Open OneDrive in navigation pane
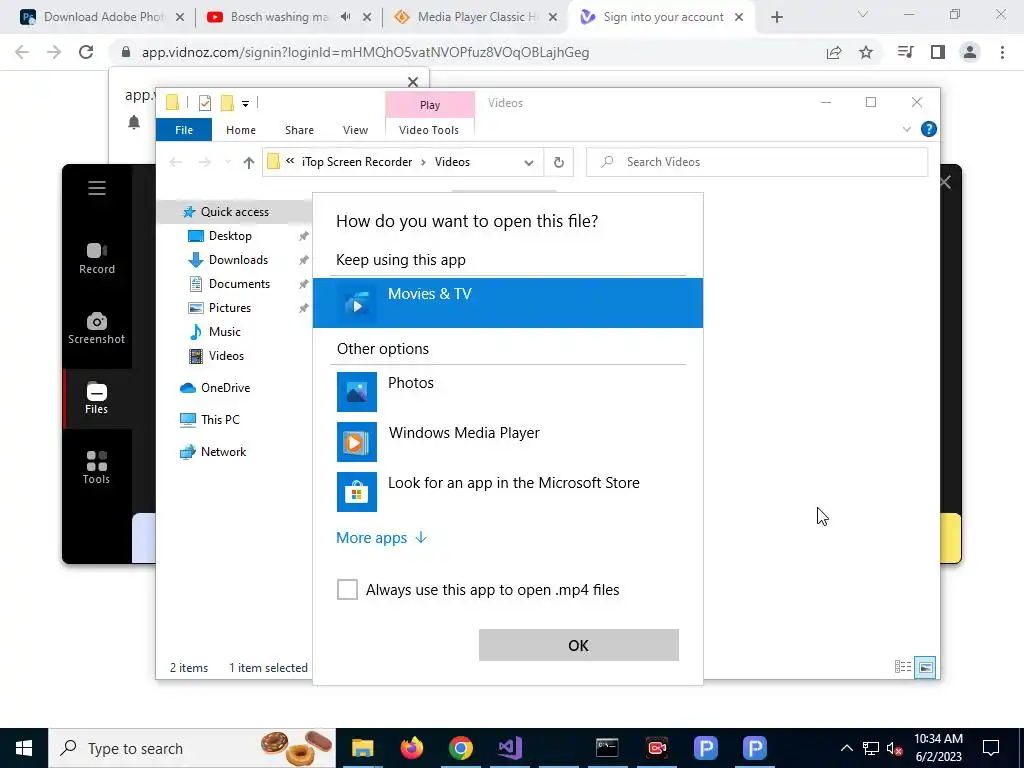1024x768 pixels. (x=225, y=388)
